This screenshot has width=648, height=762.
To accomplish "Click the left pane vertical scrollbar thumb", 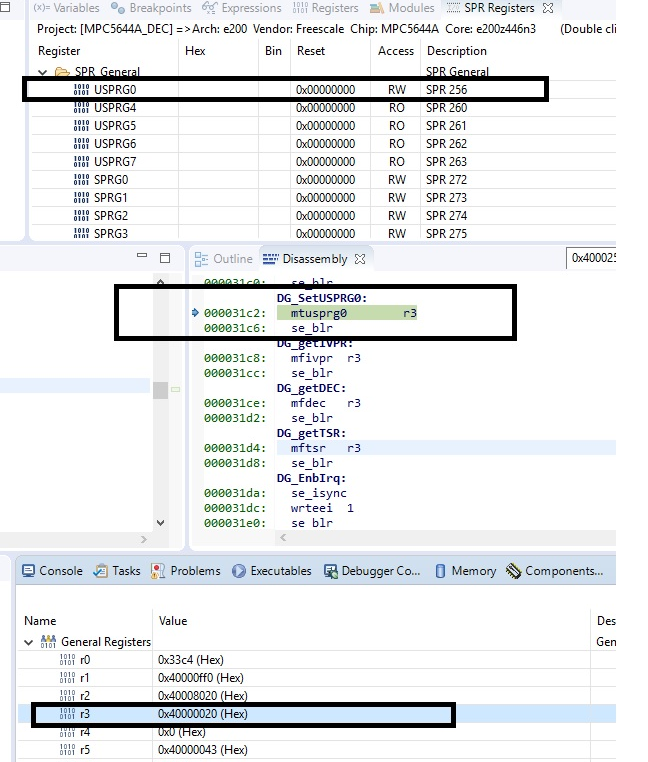I will pyautogui.click(x=160, y=390).
